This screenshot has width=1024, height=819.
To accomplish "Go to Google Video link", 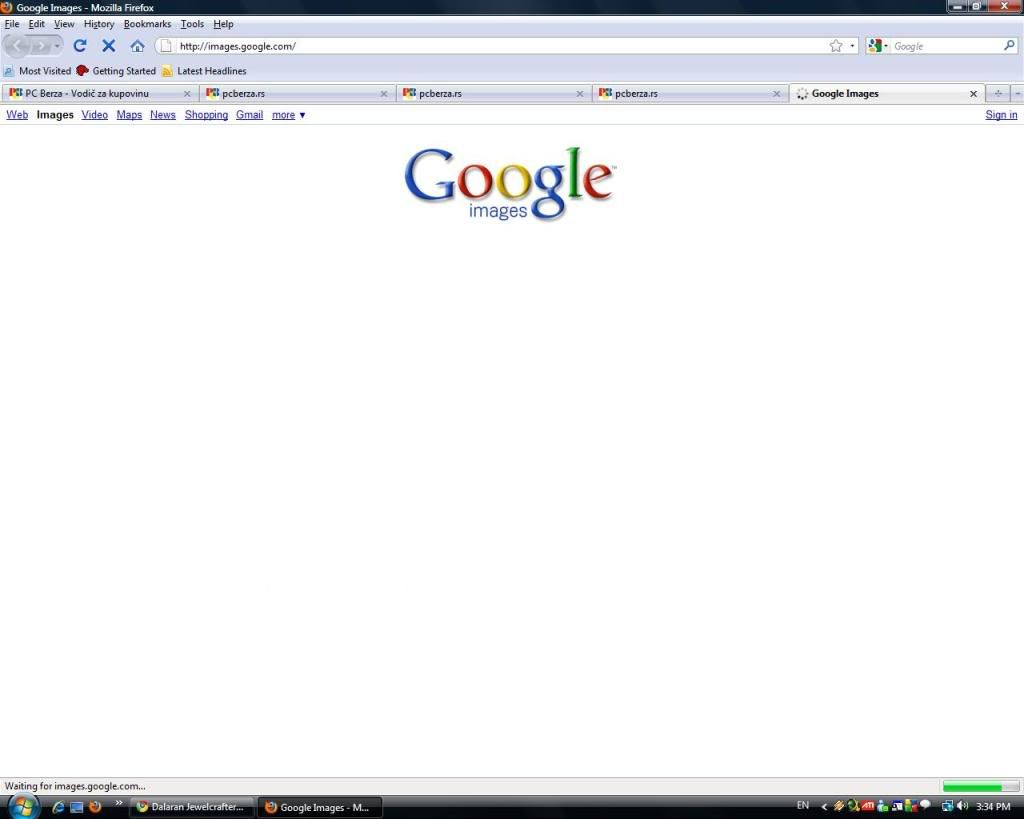I will (x=95, y=115).
